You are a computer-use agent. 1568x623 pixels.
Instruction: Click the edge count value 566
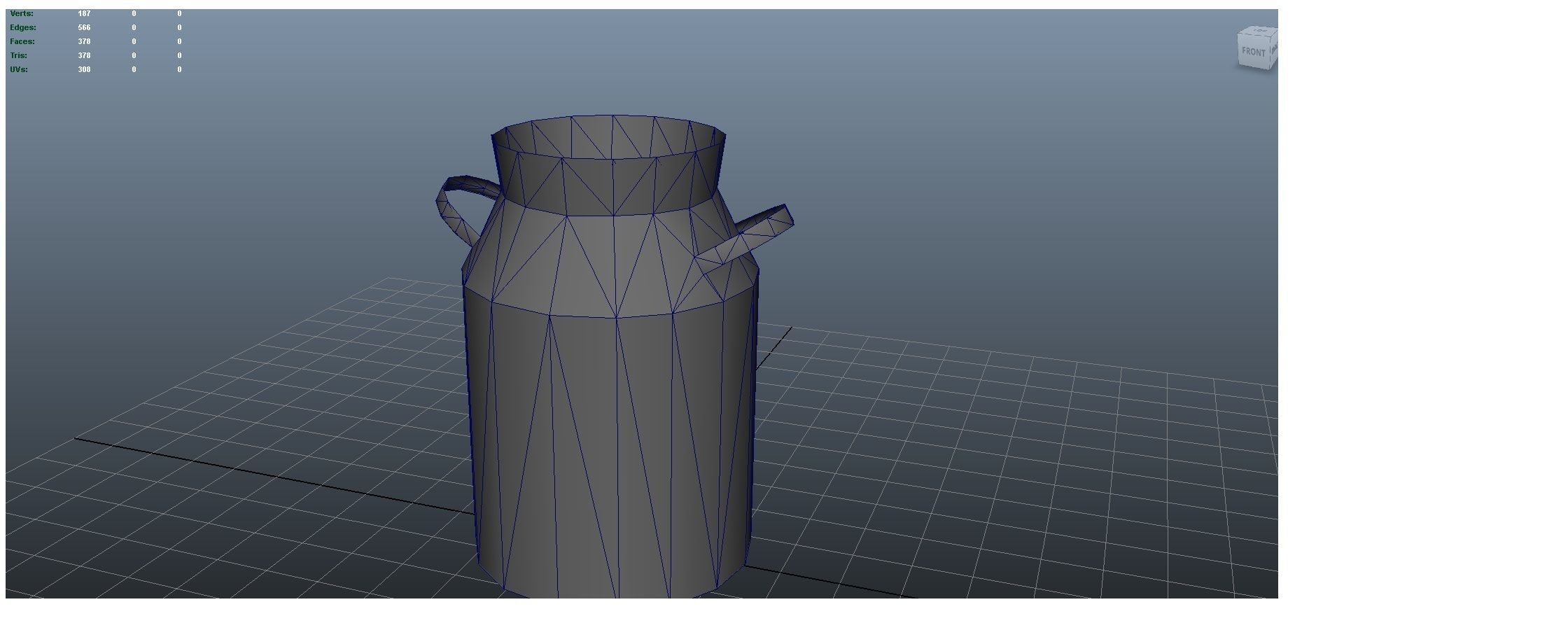(84, 27)
